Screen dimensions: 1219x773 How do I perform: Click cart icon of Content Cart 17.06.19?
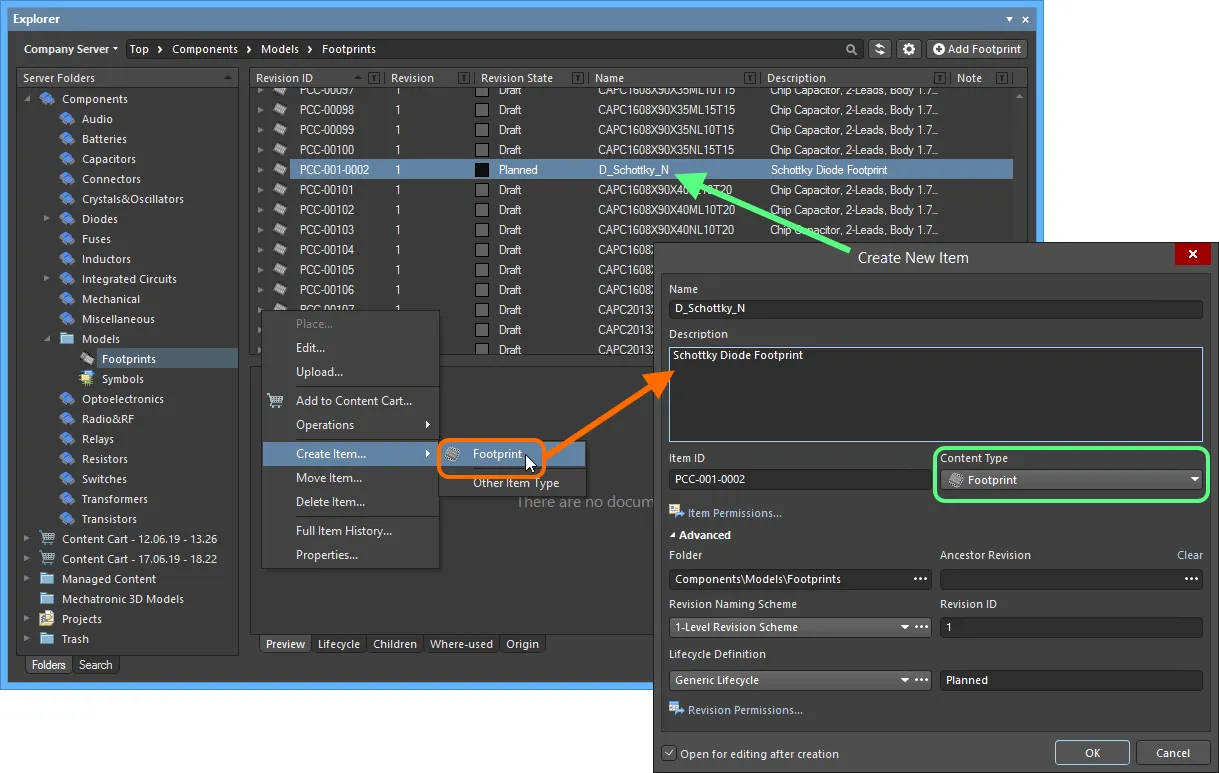(x=47, y=559)
